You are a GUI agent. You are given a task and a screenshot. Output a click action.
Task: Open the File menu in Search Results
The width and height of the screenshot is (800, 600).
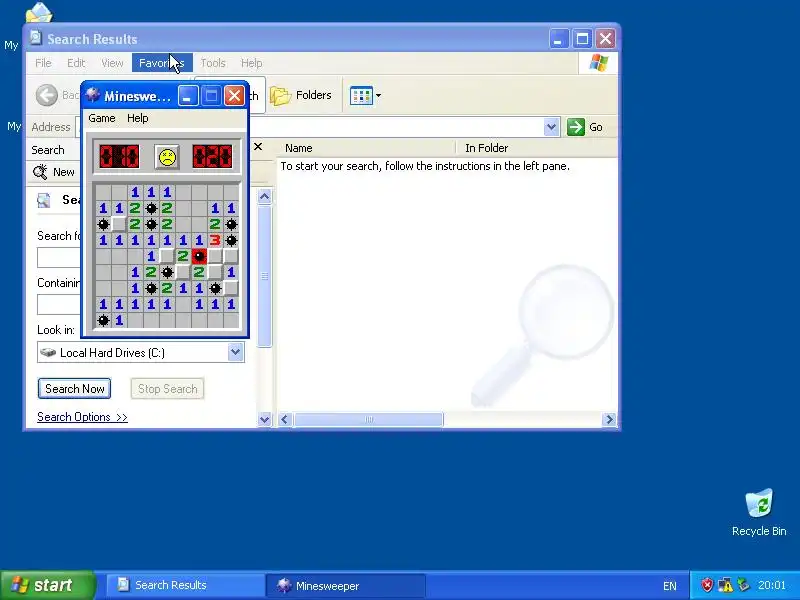coord(43,63)
